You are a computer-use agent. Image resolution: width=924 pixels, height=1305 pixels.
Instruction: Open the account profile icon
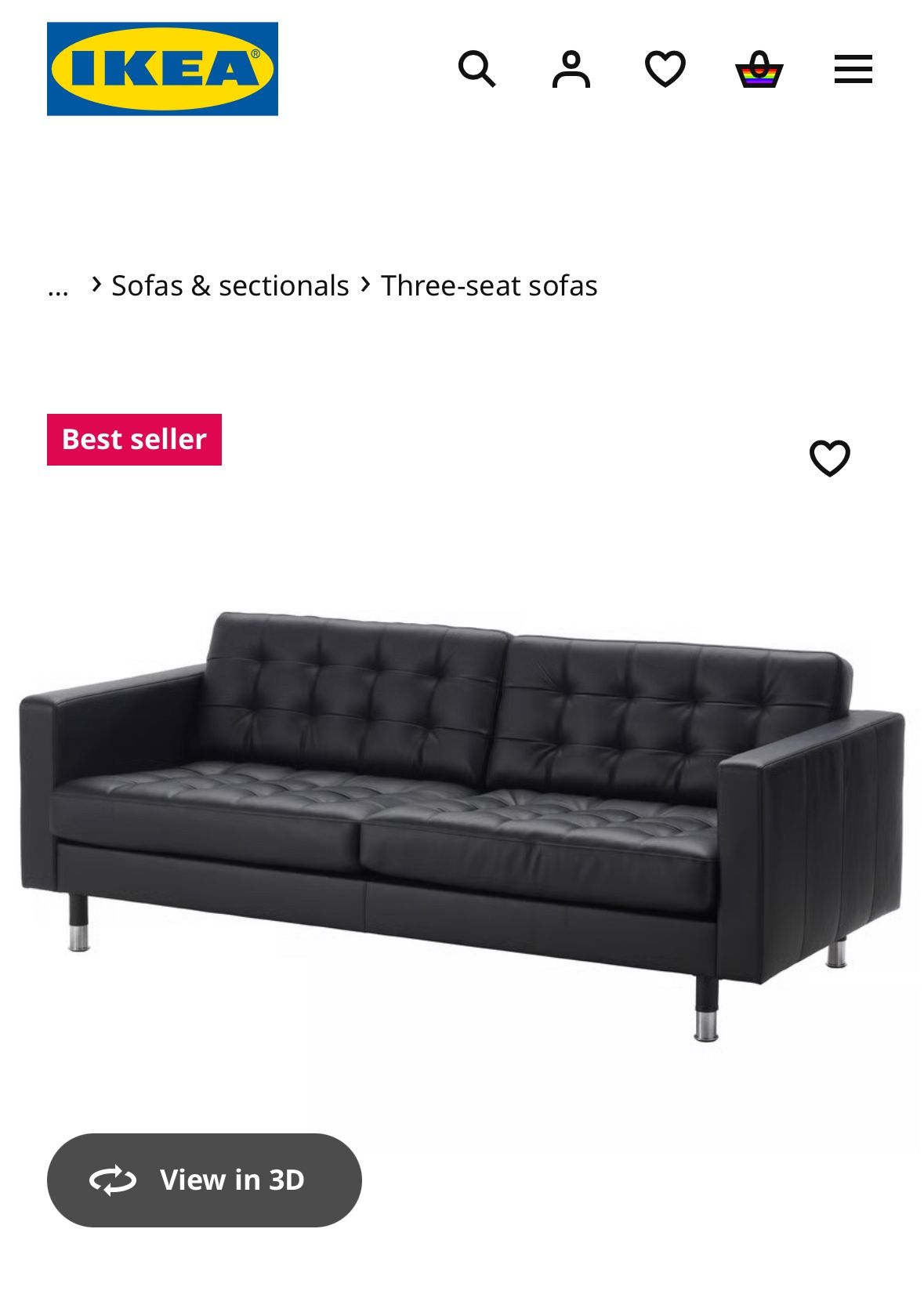point(571,69)
